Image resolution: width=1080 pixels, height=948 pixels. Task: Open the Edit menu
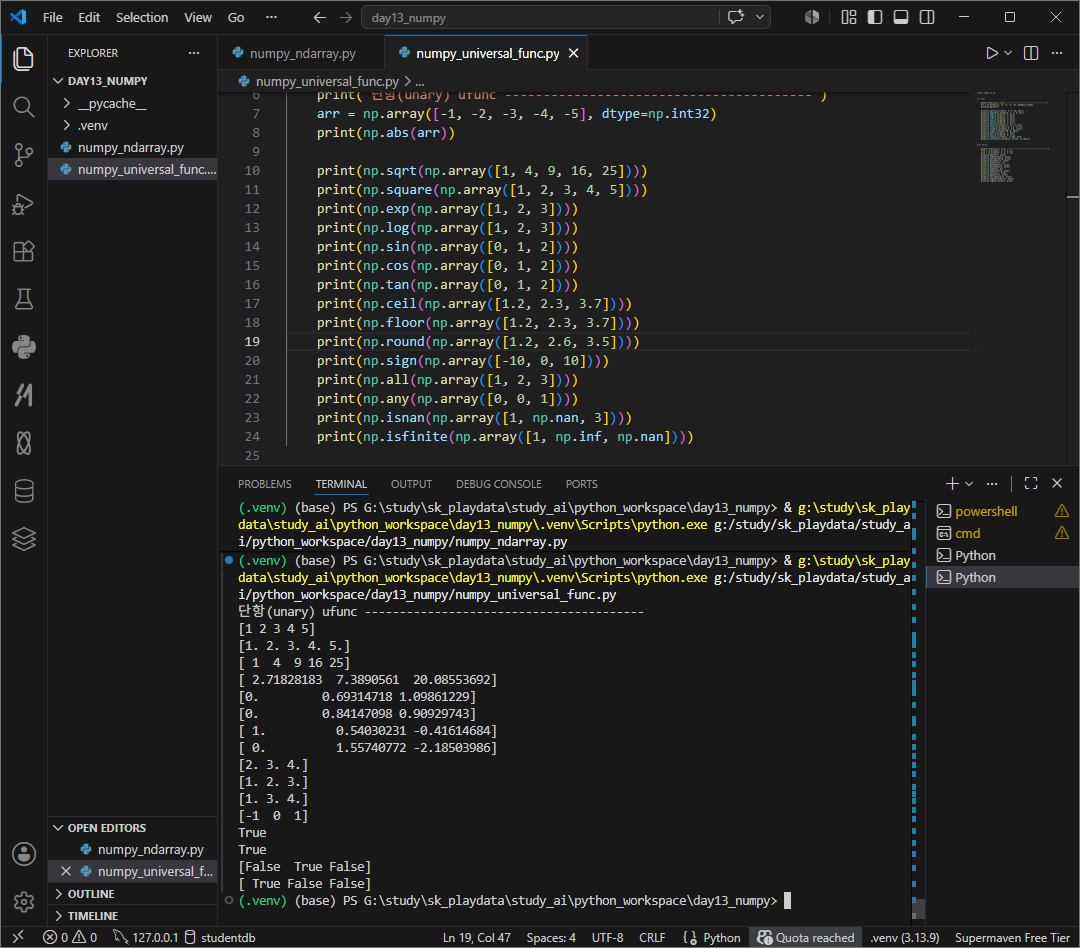click(89, 18)
